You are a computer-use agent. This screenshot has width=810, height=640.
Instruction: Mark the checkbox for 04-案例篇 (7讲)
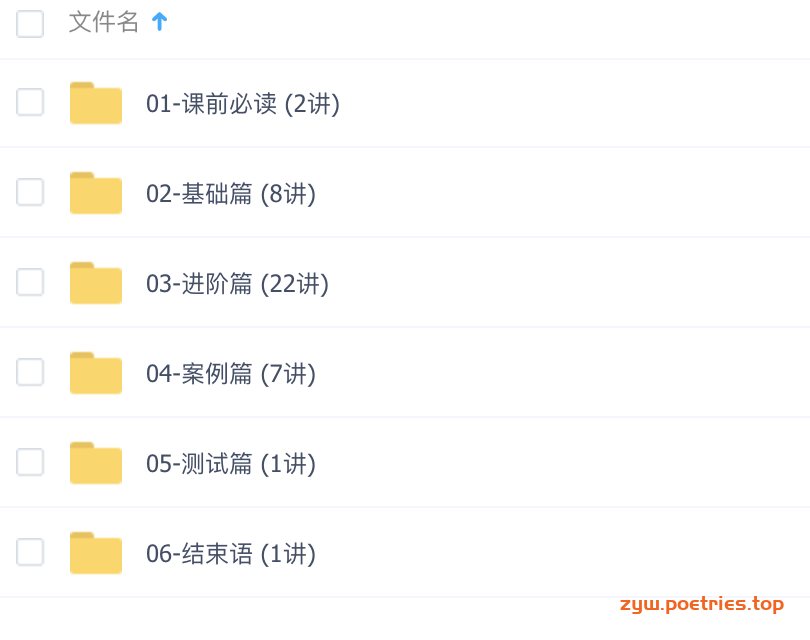pyautogui.click(x=30, y=371)
